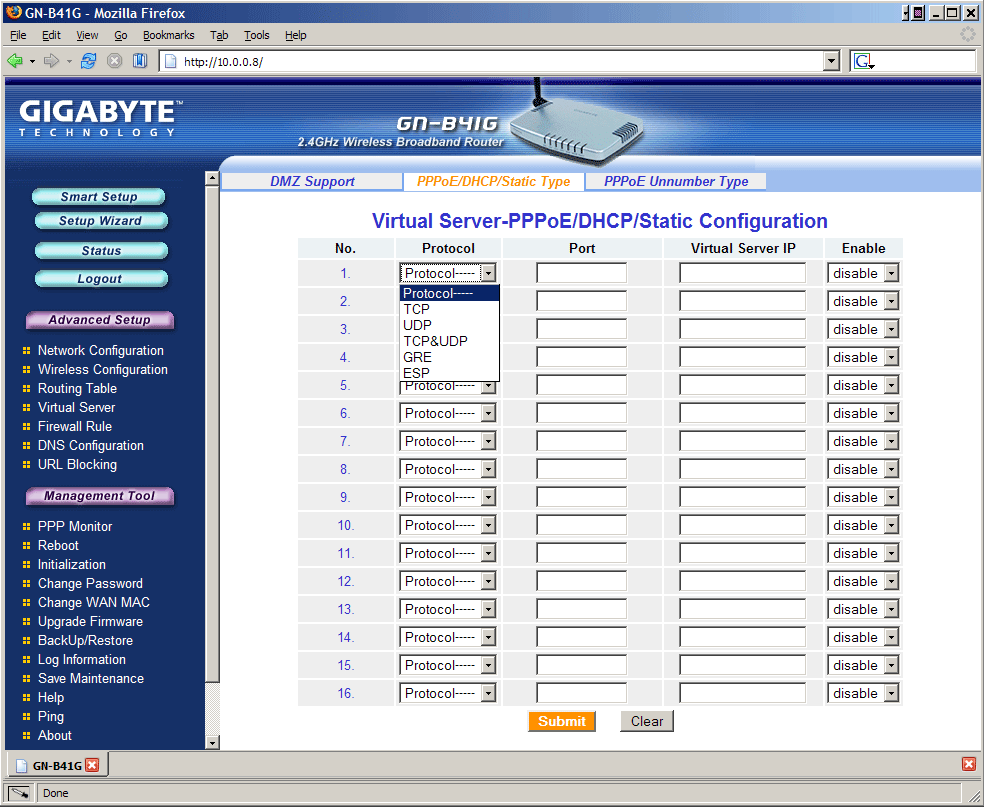Click the page icon in the address bar
The height and width of the screenshot is (807, 984).
coord(169,61)
